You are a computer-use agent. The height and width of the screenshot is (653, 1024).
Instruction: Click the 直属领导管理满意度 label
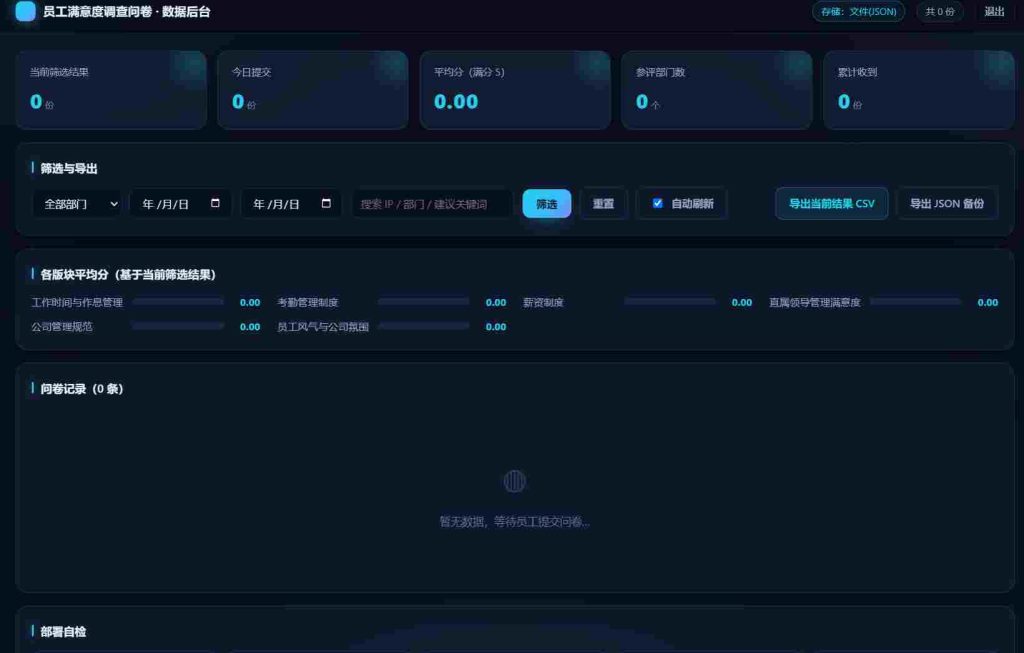point(815,302)
